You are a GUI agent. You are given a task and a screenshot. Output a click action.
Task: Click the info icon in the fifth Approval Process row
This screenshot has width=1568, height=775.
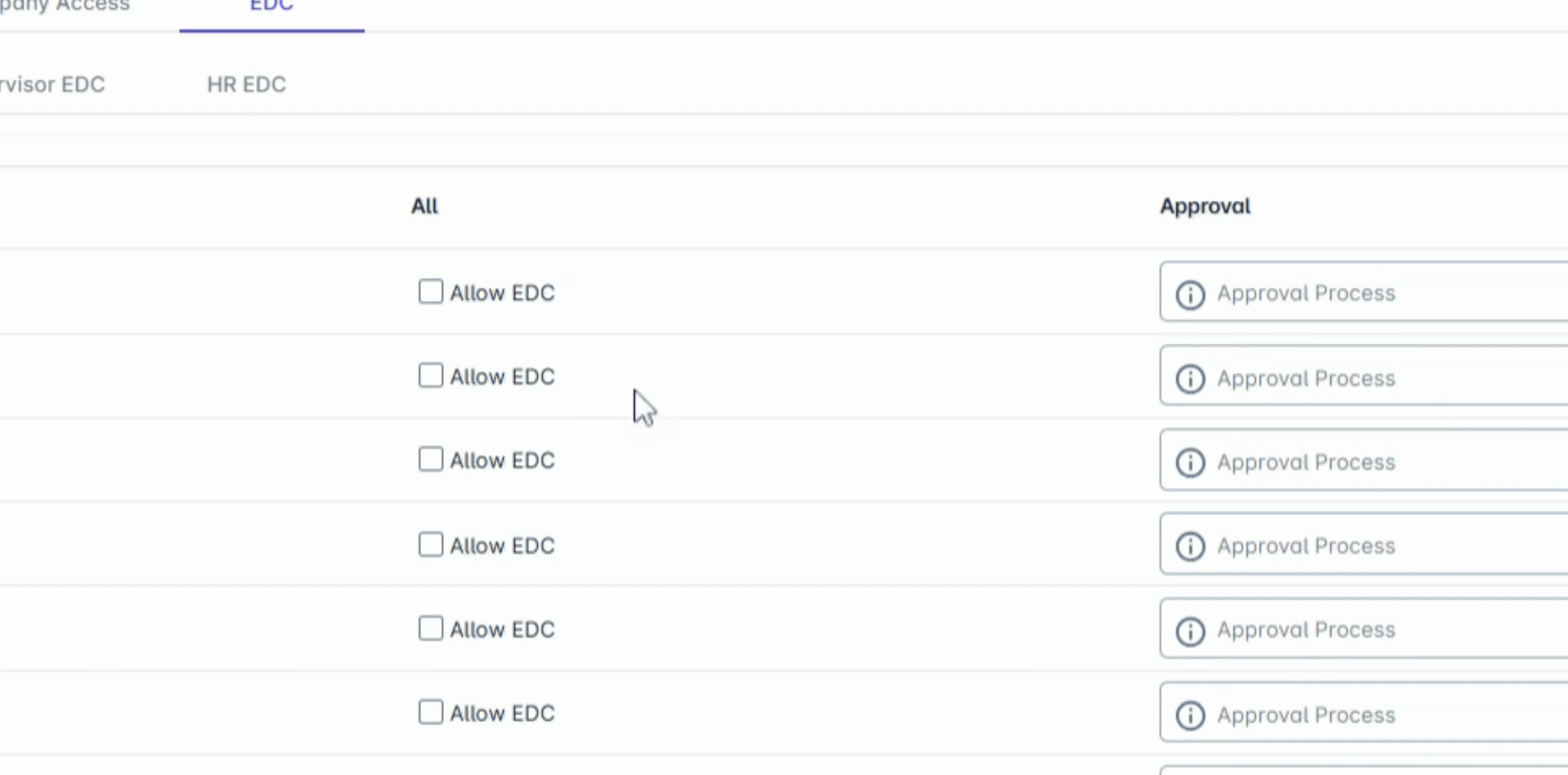coord(1190,631)
